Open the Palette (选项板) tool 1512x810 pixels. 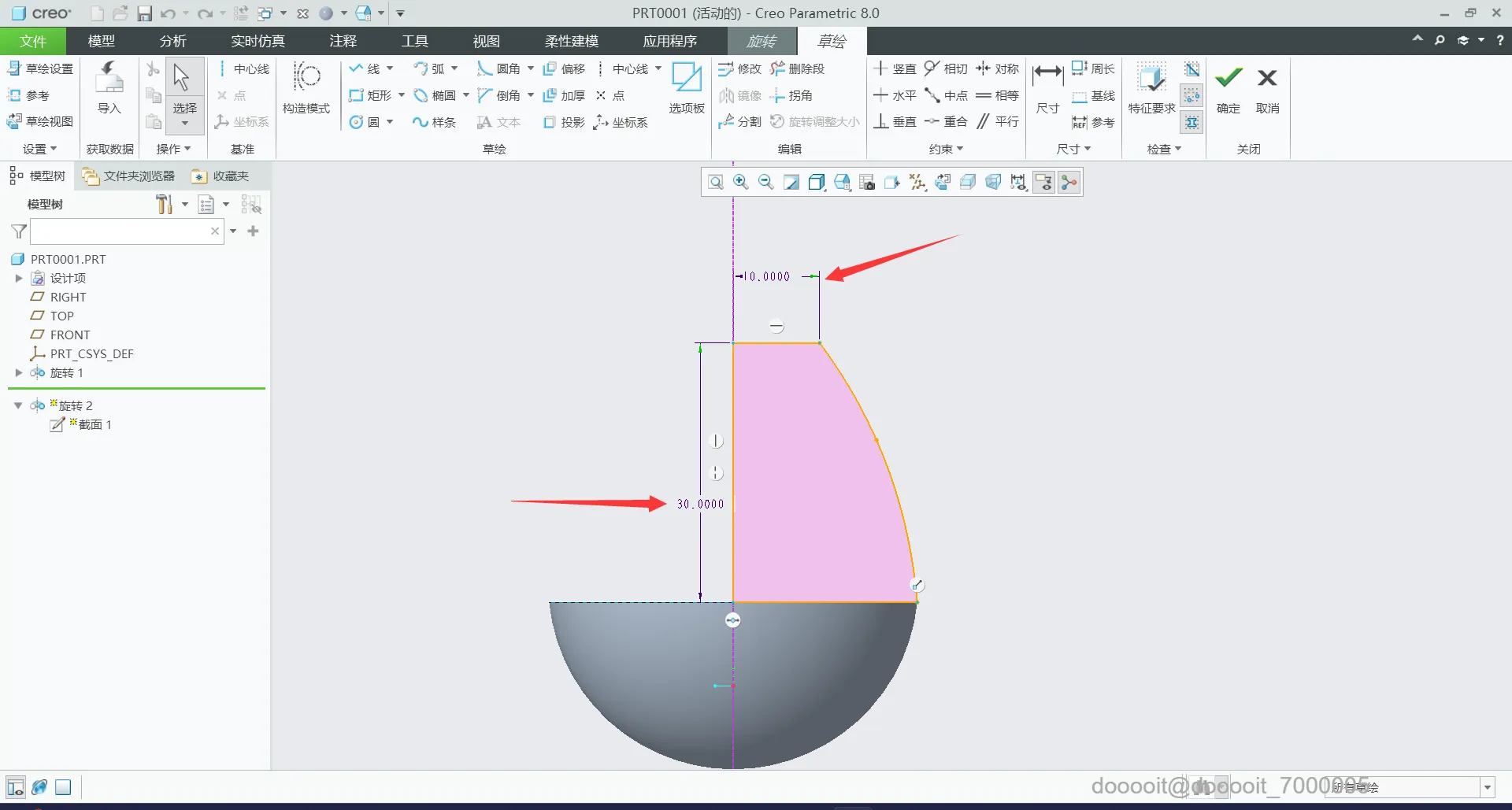[x=687, y=87]
